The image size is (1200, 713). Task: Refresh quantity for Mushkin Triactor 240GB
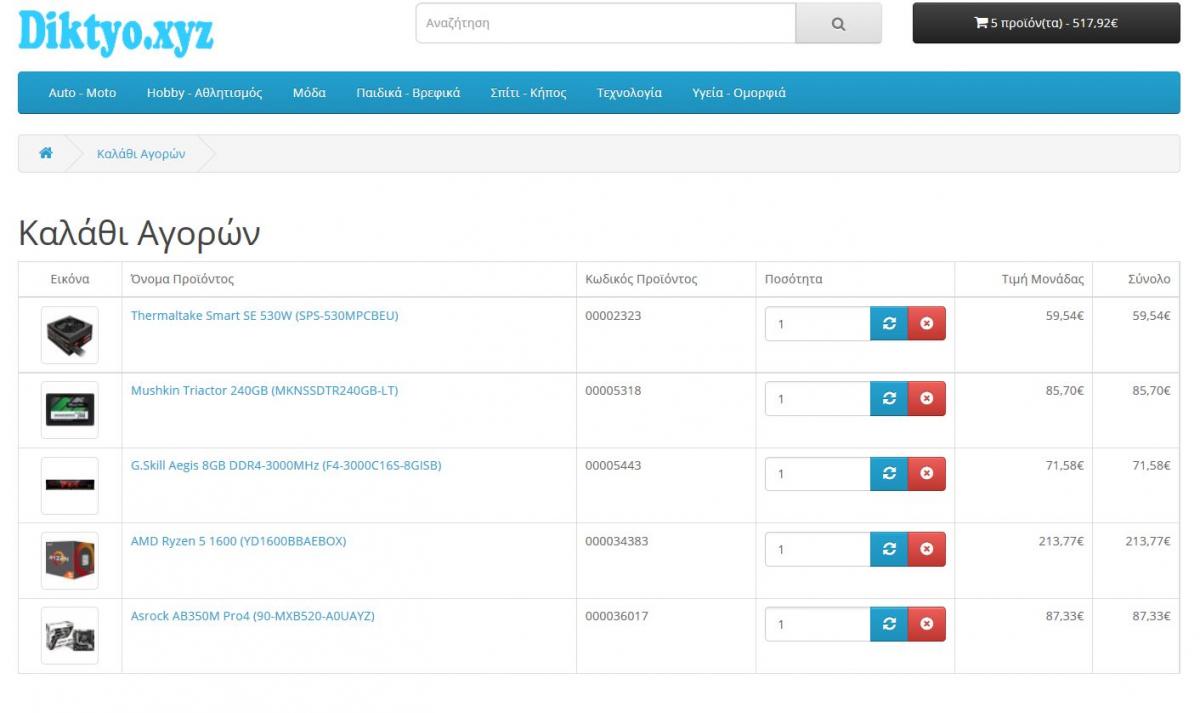click(889, 398)
